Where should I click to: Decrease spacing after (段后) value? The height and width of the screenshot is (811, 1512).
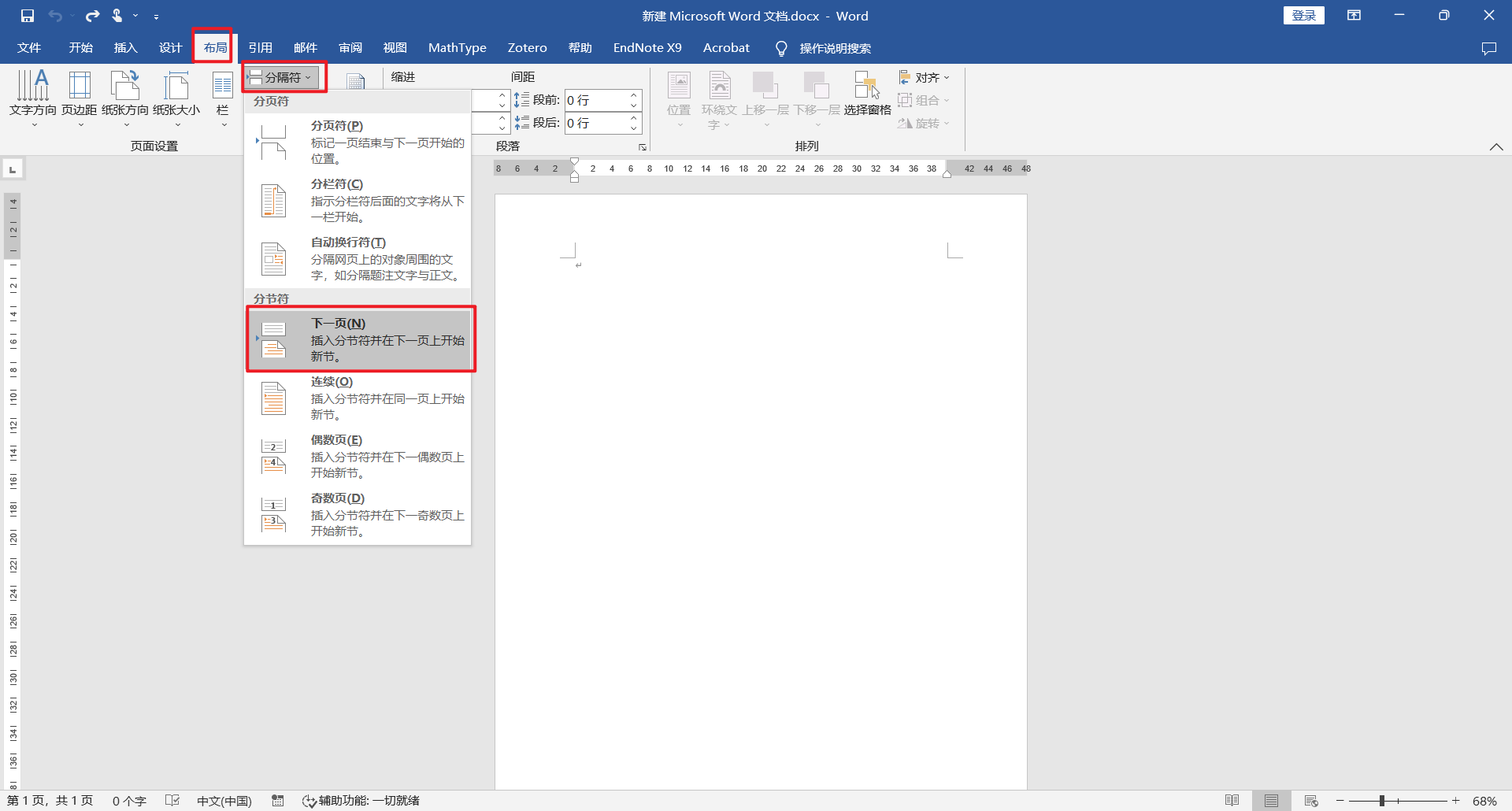(x=634, y=128)
